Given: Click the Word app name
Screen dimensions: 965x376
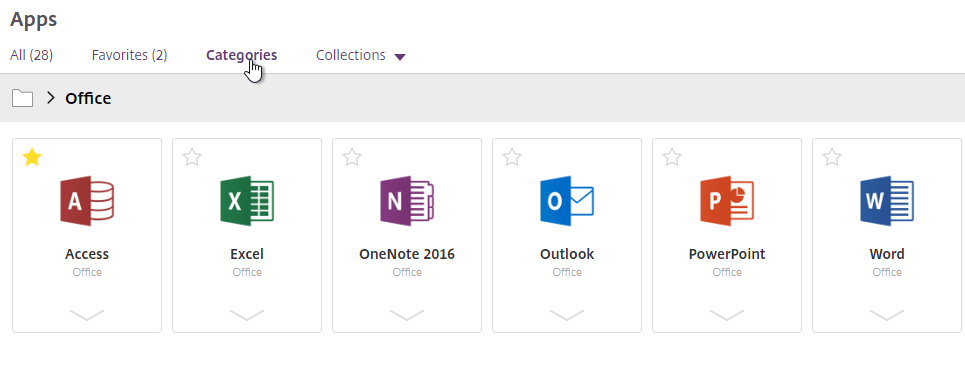Looking at the screenshot, I should click(887, 254).
